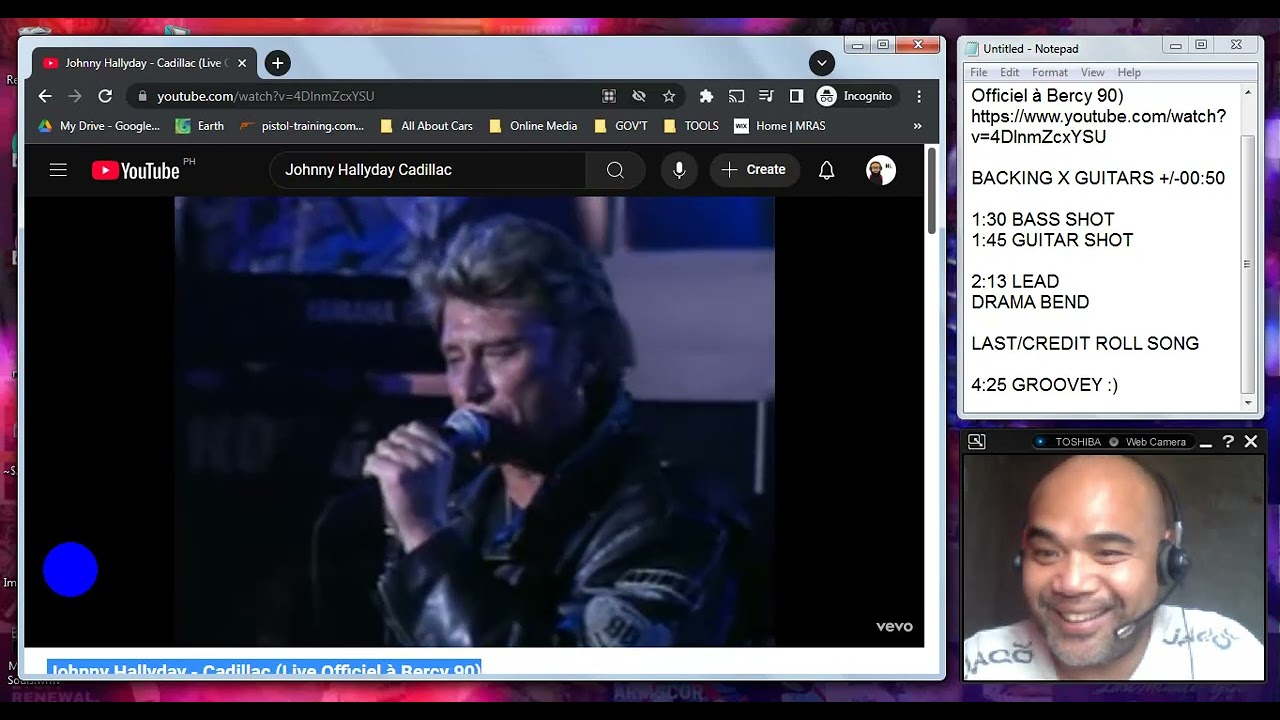Viewport: 1280px width, 720px height.
Task: Click the Notepad scroll down arrow
Action: point(1247,403)
